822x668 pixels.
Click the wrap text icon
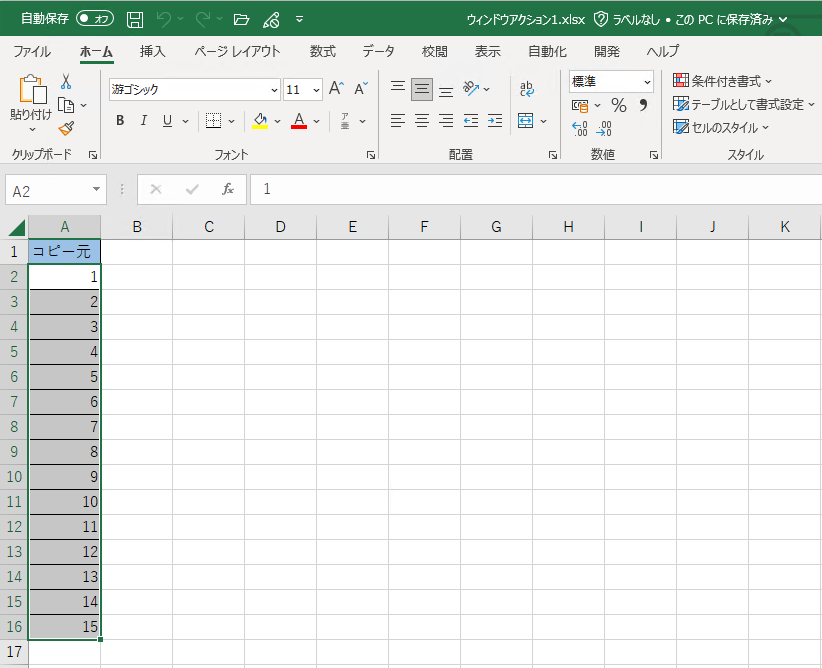527,89
